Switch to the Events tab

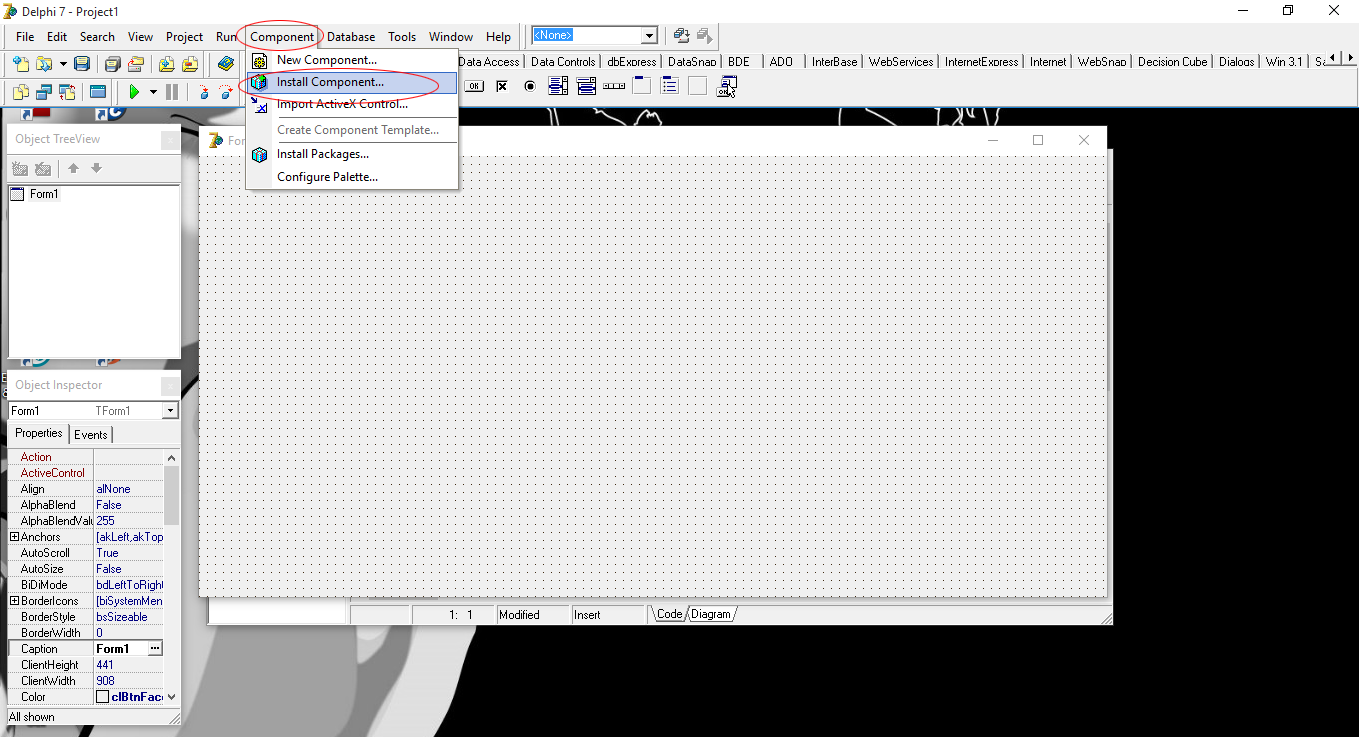pyautogui.click(x=91, y=435)
